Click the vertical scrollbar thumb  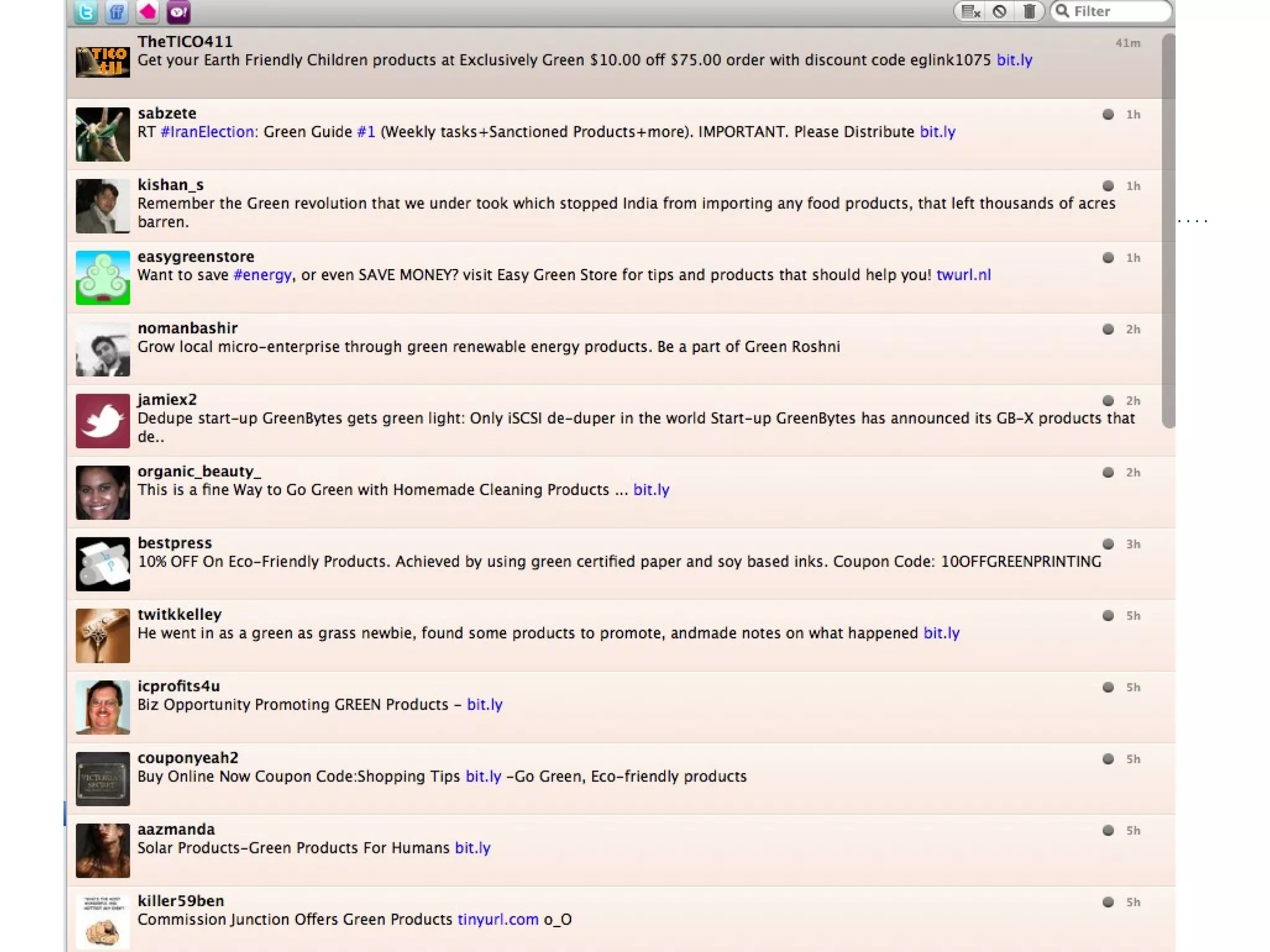coord(1168,229)
